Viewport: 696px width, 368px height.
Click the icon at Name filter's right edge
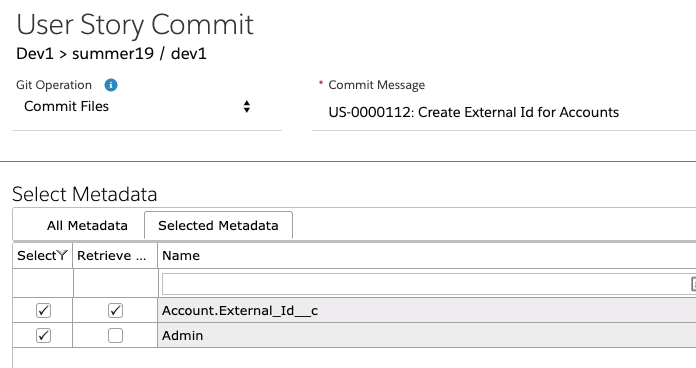click(693, 284)
